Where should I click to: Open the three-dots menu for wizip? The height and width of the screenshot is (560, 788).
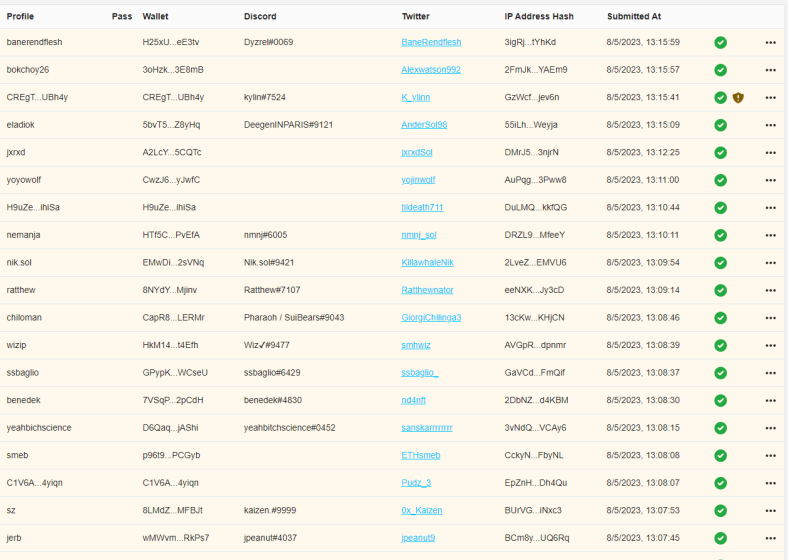coord(770,346)
